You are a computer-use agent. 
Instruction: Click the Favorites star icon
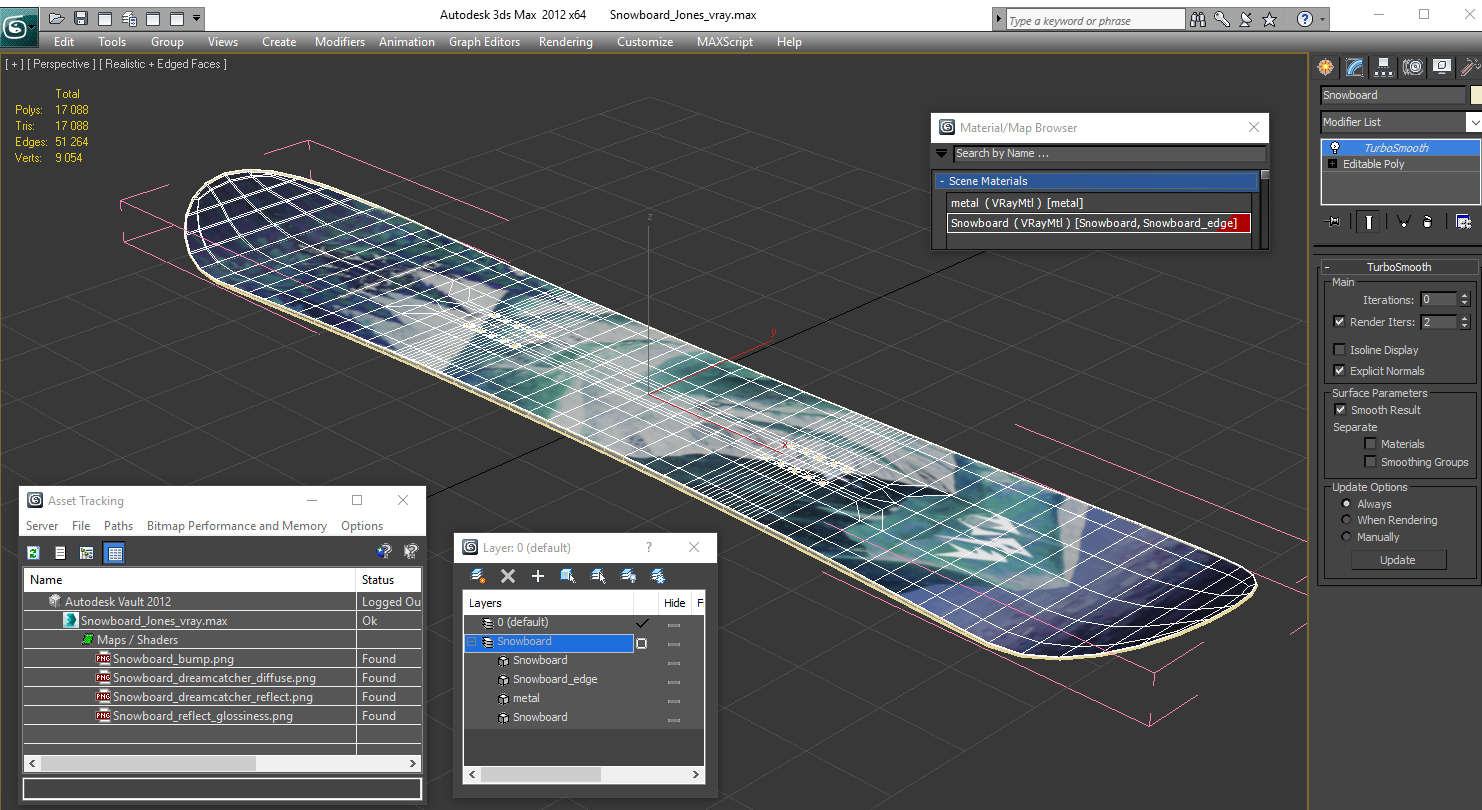(x=1270, y=19)
